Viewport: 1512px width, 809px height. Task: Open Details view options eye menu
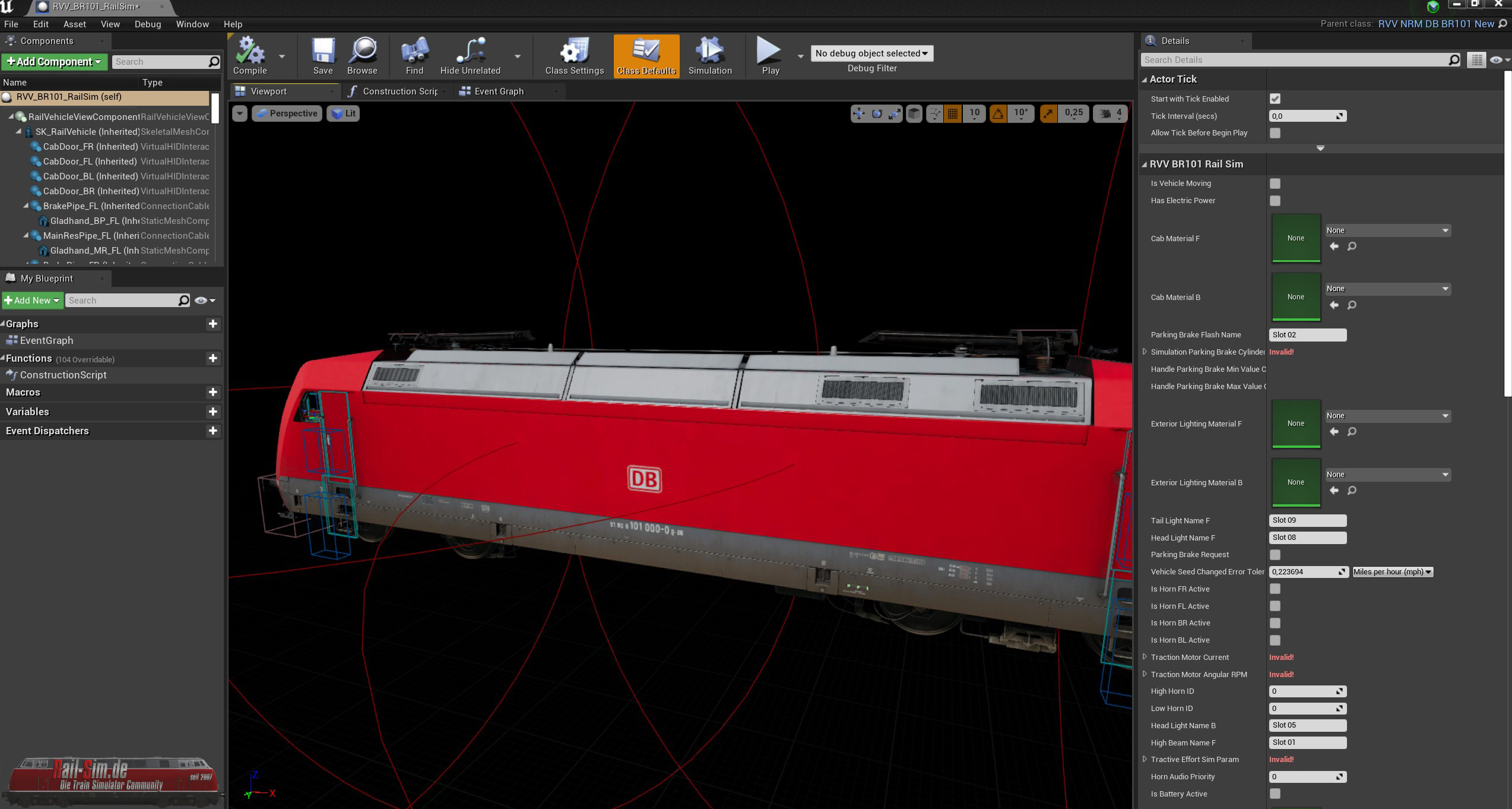pos(1500,60)
